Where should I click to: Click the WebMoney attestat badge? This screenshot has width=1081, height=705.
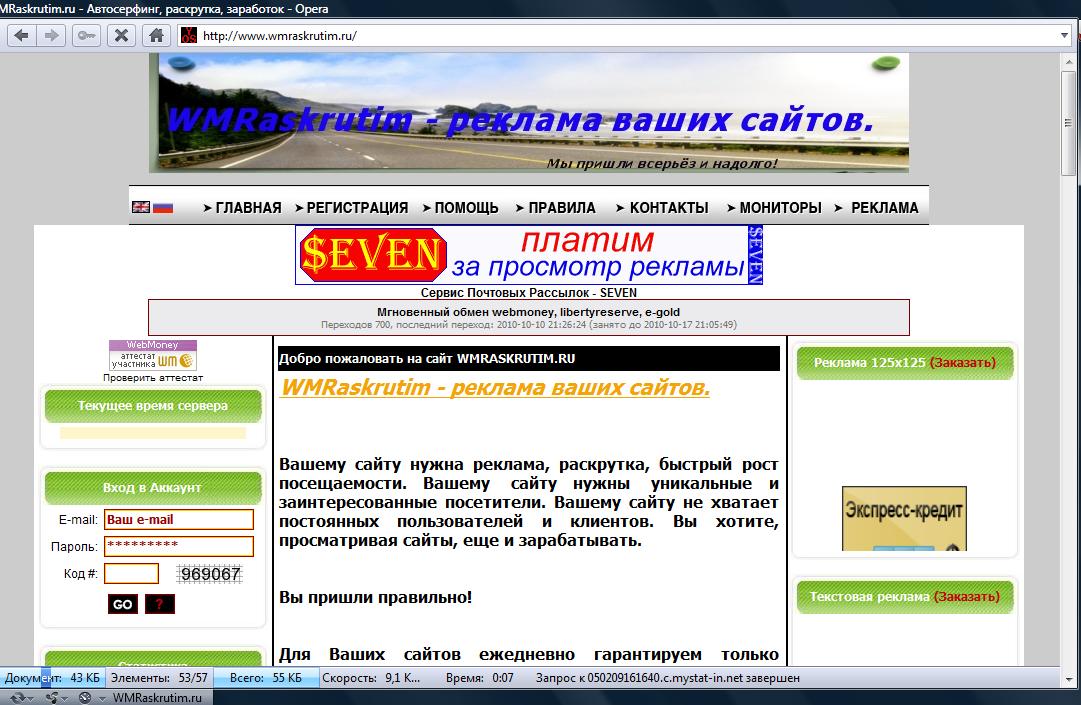point(153,355)
